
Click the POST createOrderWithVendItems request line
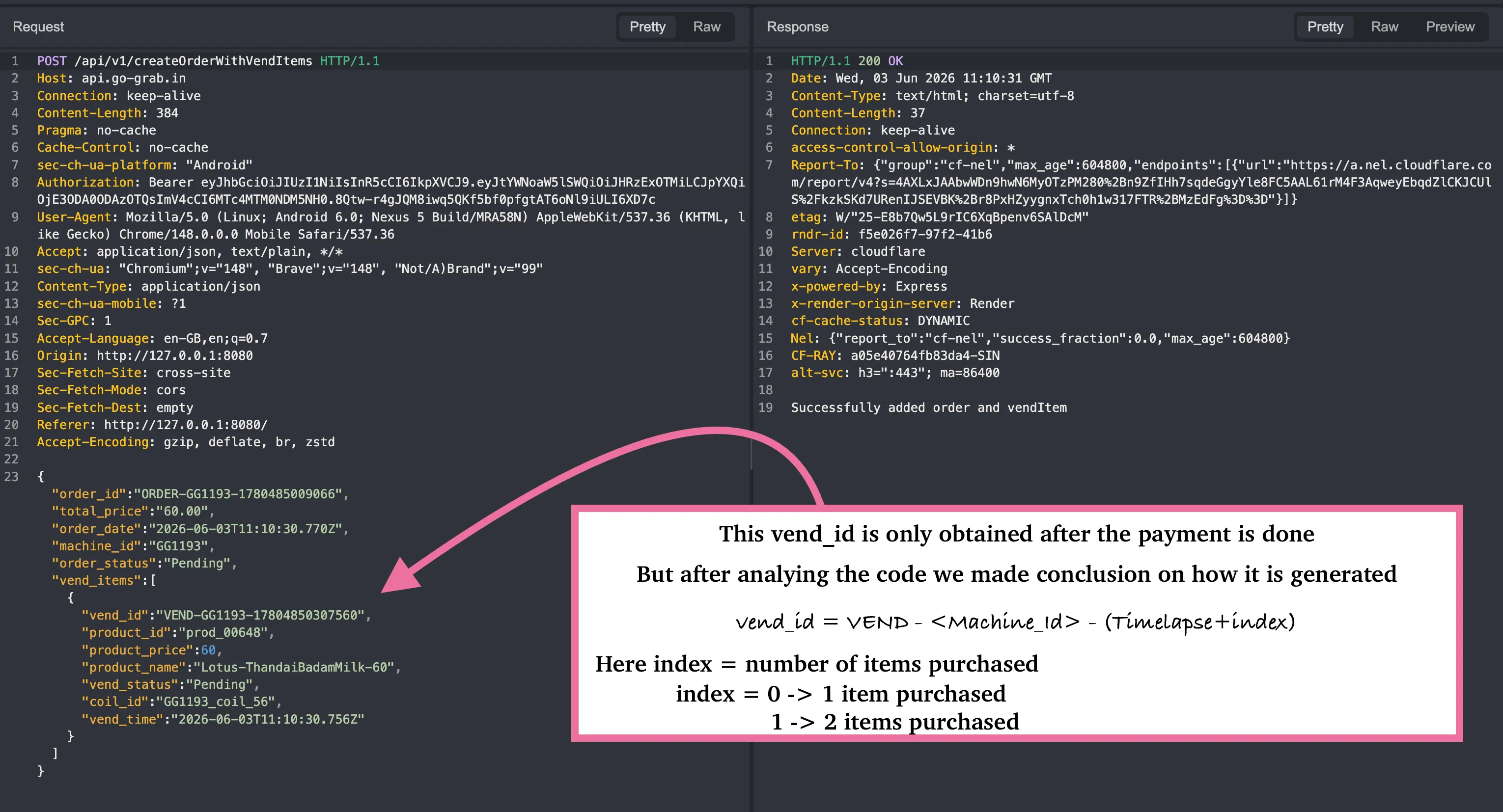208,61
